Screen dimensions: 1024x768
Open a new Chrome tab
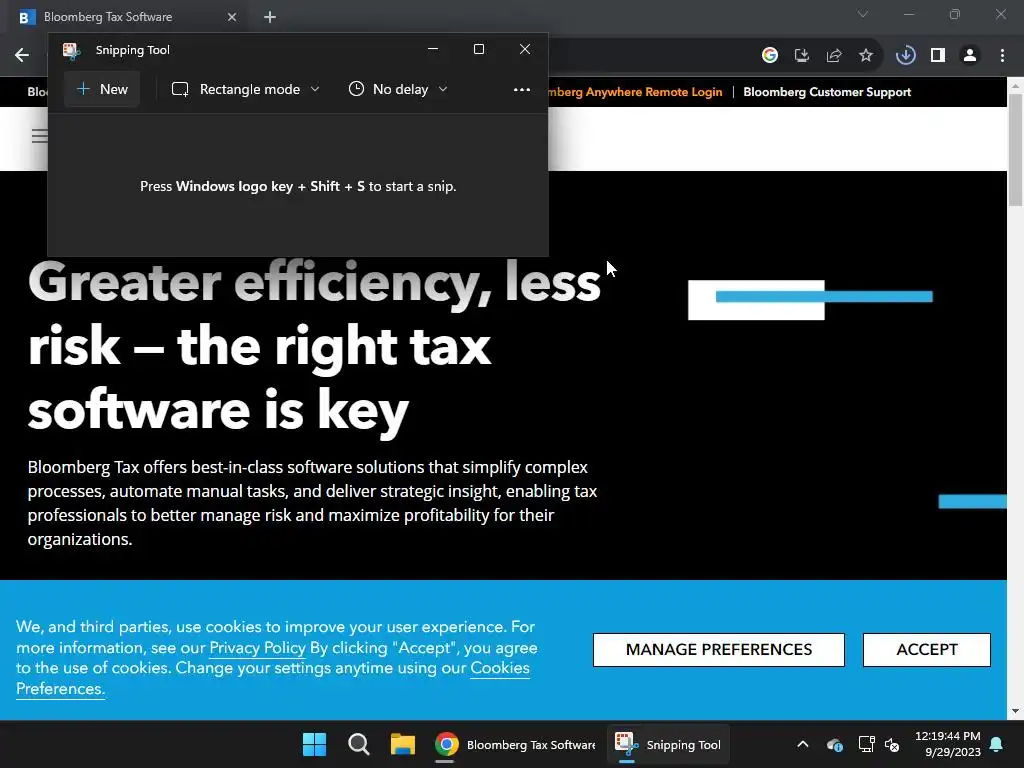pyautogui.click(x=270, y=17)
